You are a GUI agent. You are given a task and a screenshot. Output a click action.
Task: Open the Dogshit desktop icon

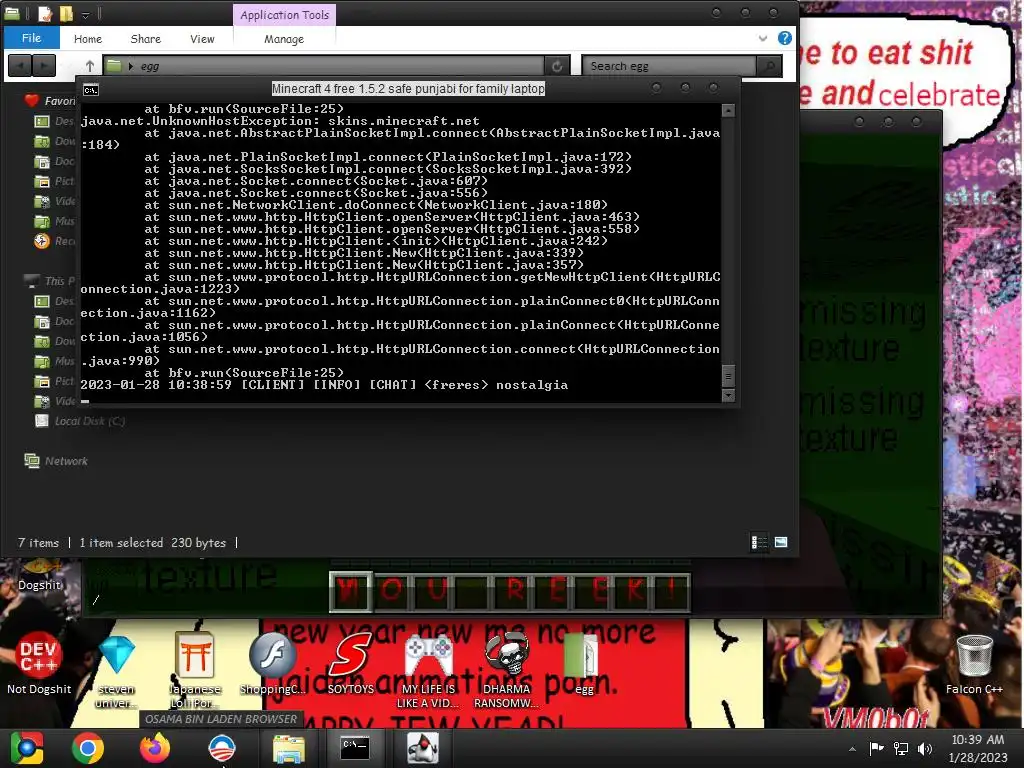pyautogui.click(x=39, y=575)
